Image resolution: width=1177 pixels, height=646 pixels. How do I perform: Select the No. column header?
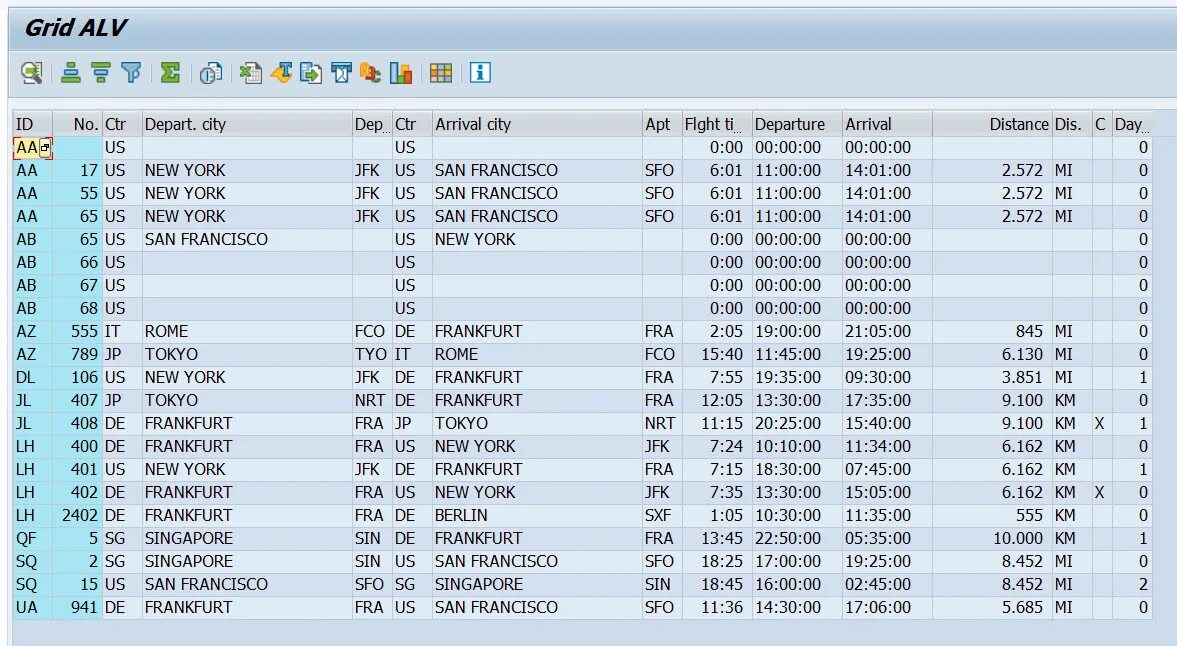[78, 125]
